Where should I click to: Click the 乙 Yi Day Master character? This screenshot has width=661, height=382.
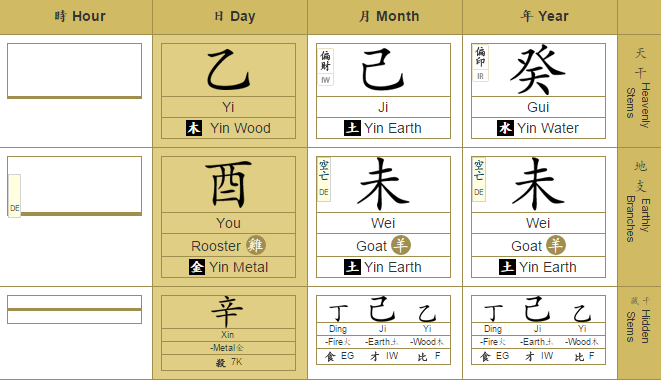click(228, 70)
